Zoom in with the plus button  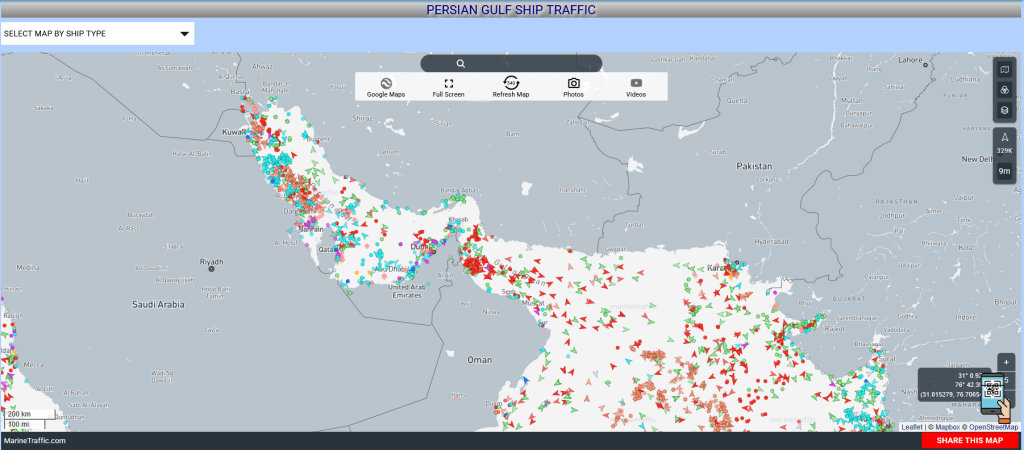click(1006, 361)
